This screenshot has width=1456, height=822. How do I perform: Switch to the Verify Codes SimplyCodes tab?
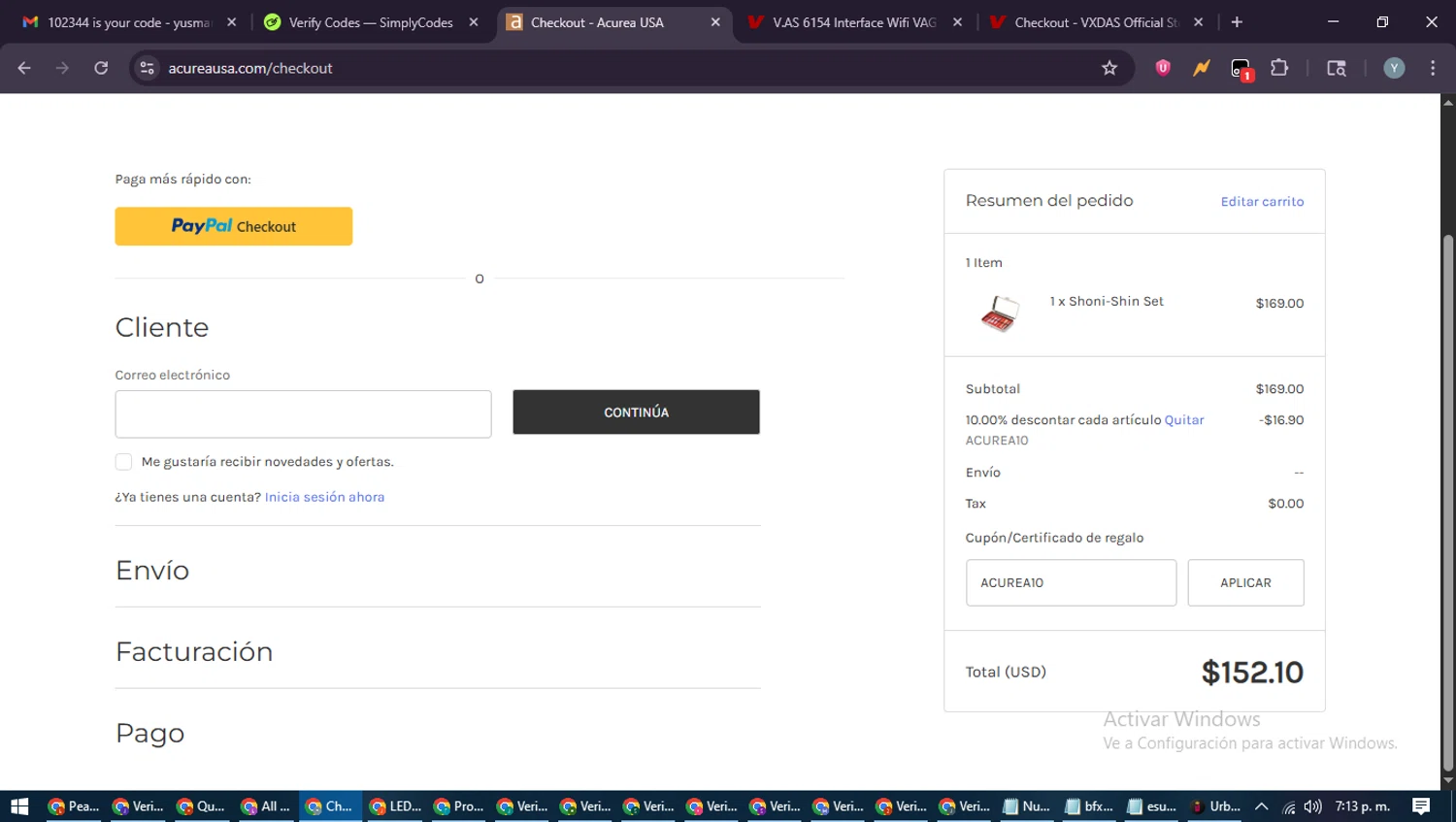(x=371, y=22)
